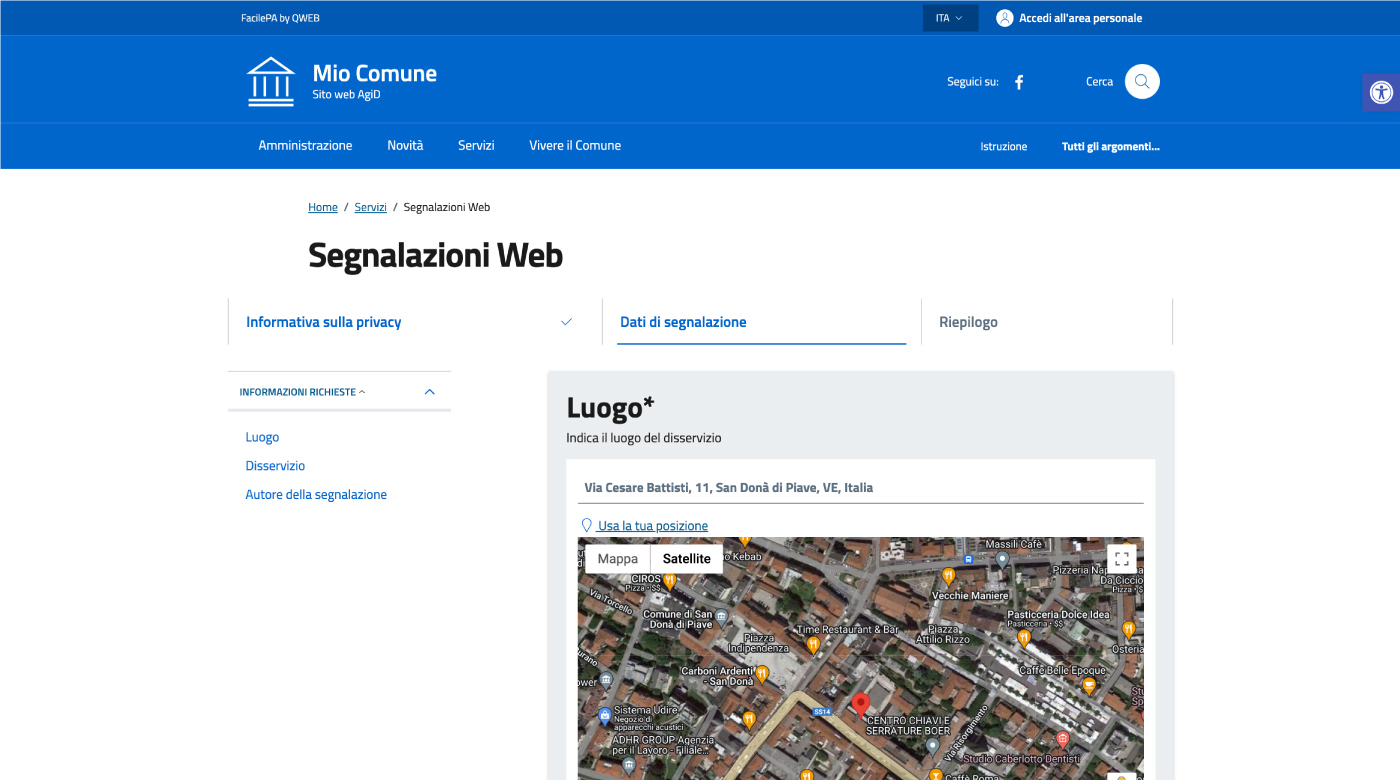
Task: Expand the Informativa sulla privacy step
Action: tap(566, 322)
